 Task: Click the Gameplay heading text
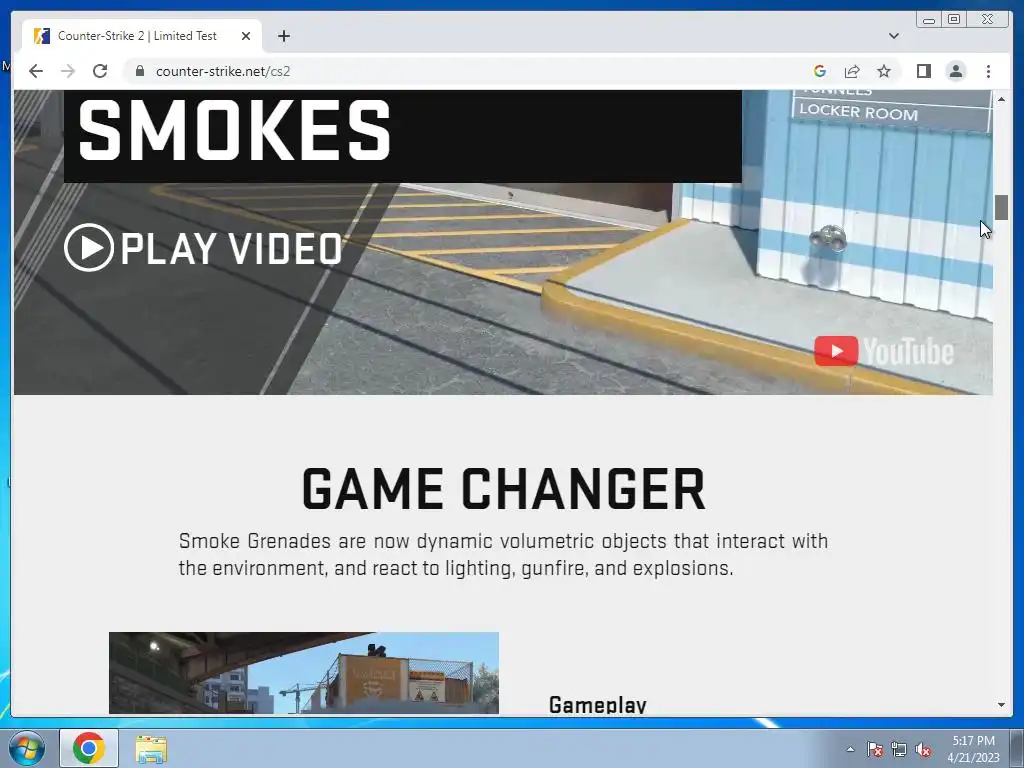click(598, 705)
